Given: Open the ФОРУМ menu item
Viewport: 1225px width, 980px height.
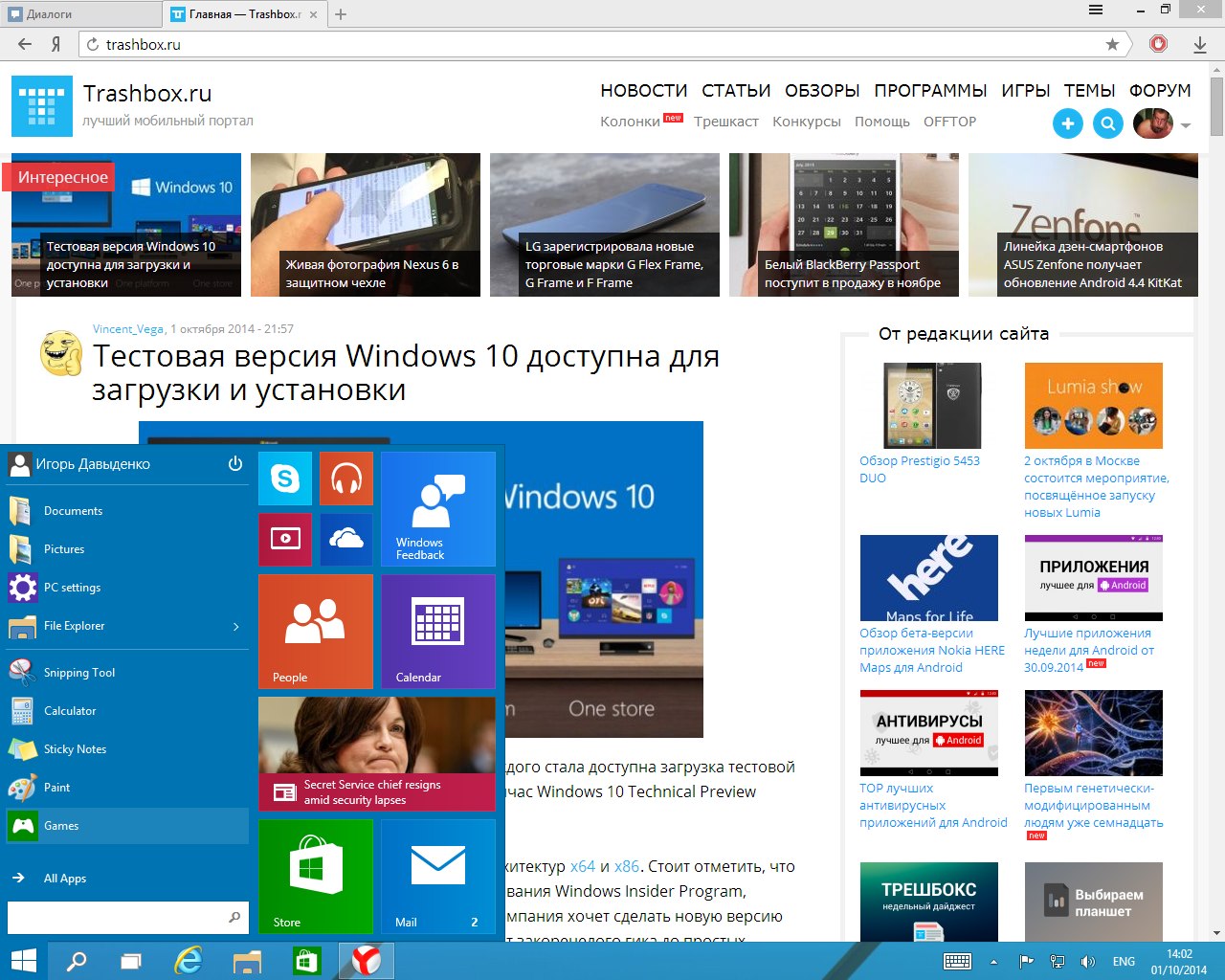Looking at the screenshot, I should pyautogui.click(x=1160, y=91).
